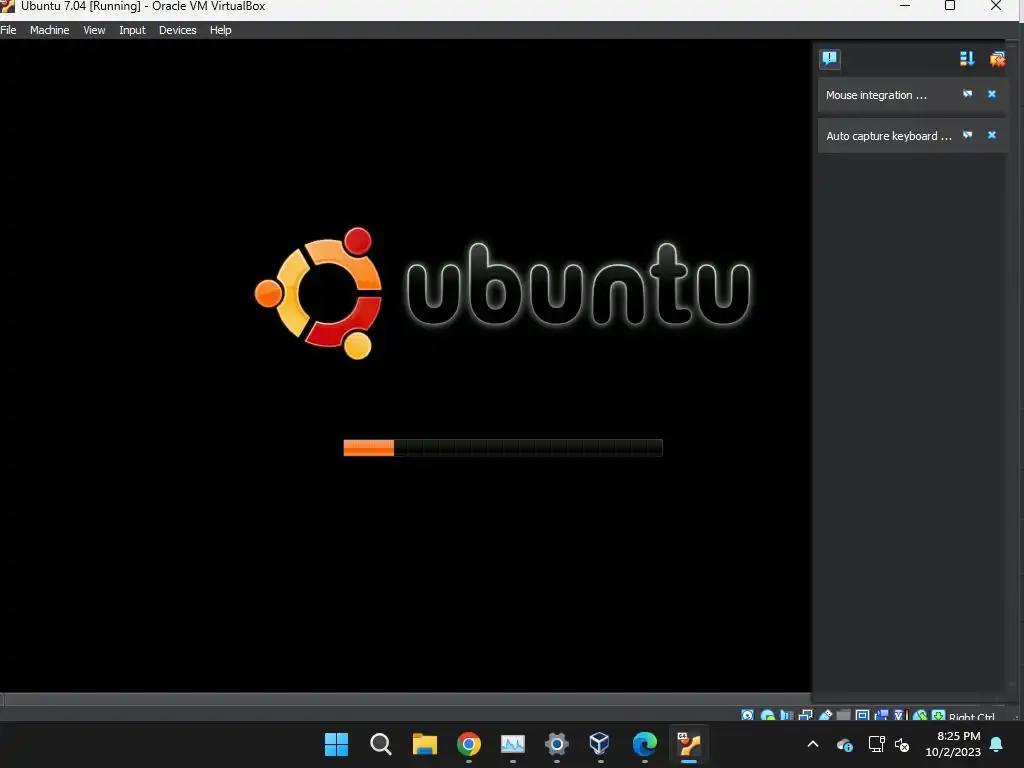Click the optical disk status icon
This screenshot has height=768, width=1024.
point(767,715)
